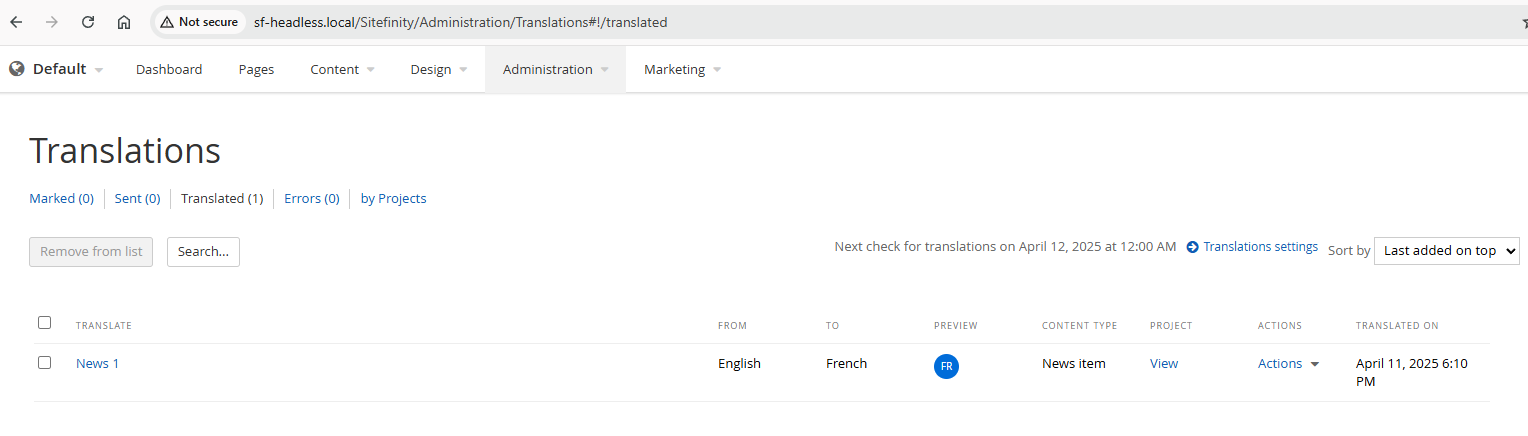
Task: Open the Sort by dropdown
Action: [1447, 251]
